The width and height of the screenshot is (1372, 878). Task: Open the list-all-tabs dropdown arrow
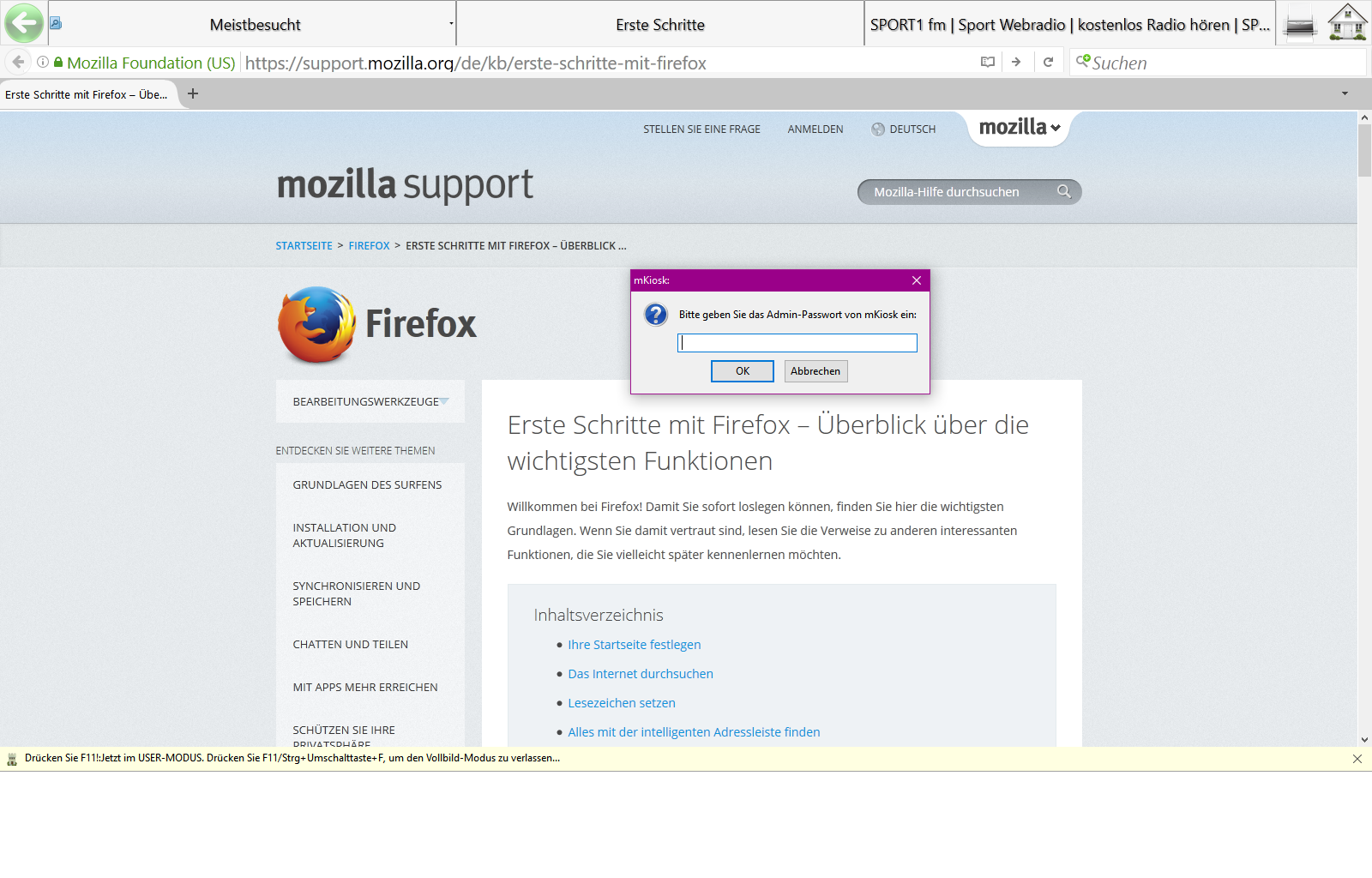[1345, 93]
